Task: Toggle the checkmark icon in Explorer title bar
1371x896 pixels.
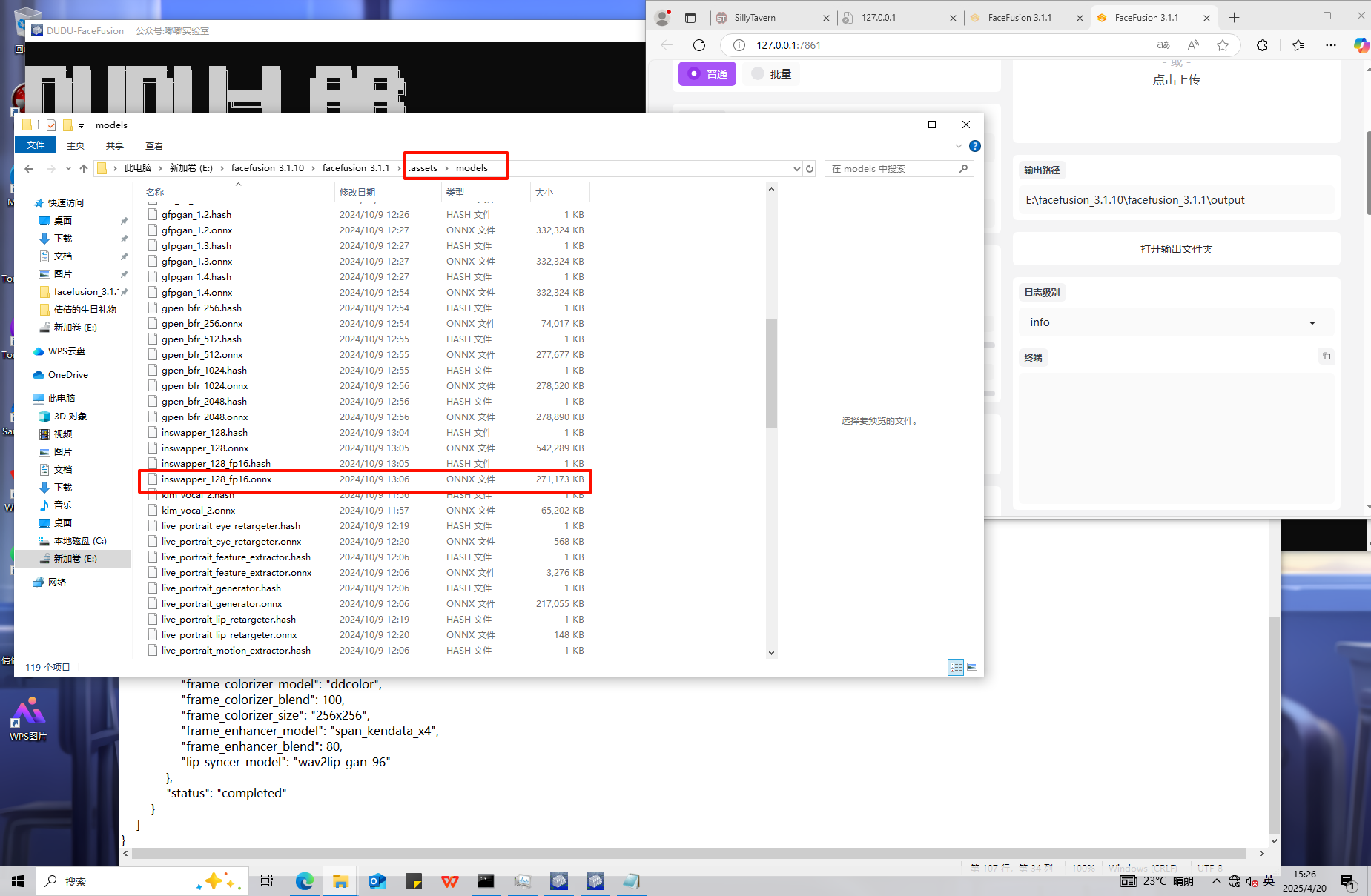Action: [x=51, y=125]
